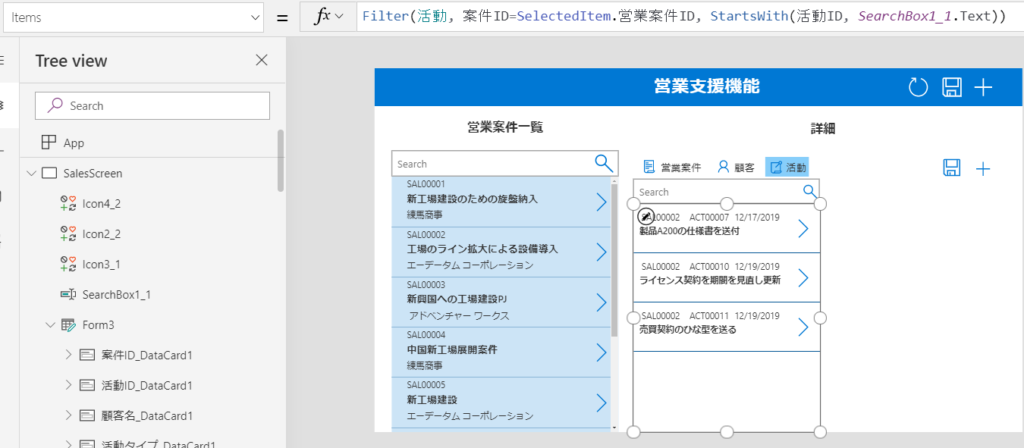The width and height of the screenshot is (1024, 448).
Task: Open arrow for SAL00004 sales item
Action: (x=601, y=353)
